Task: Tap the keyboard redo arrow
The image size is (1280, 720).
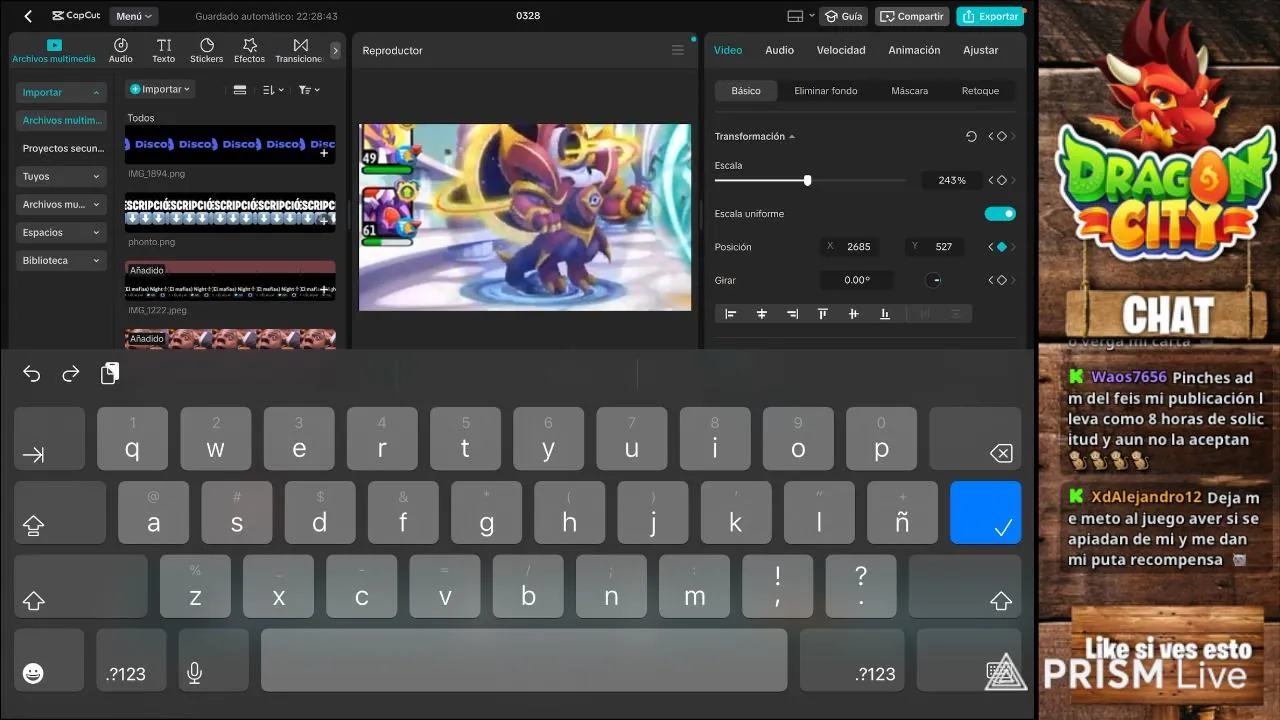Action: tap(71, 374)
